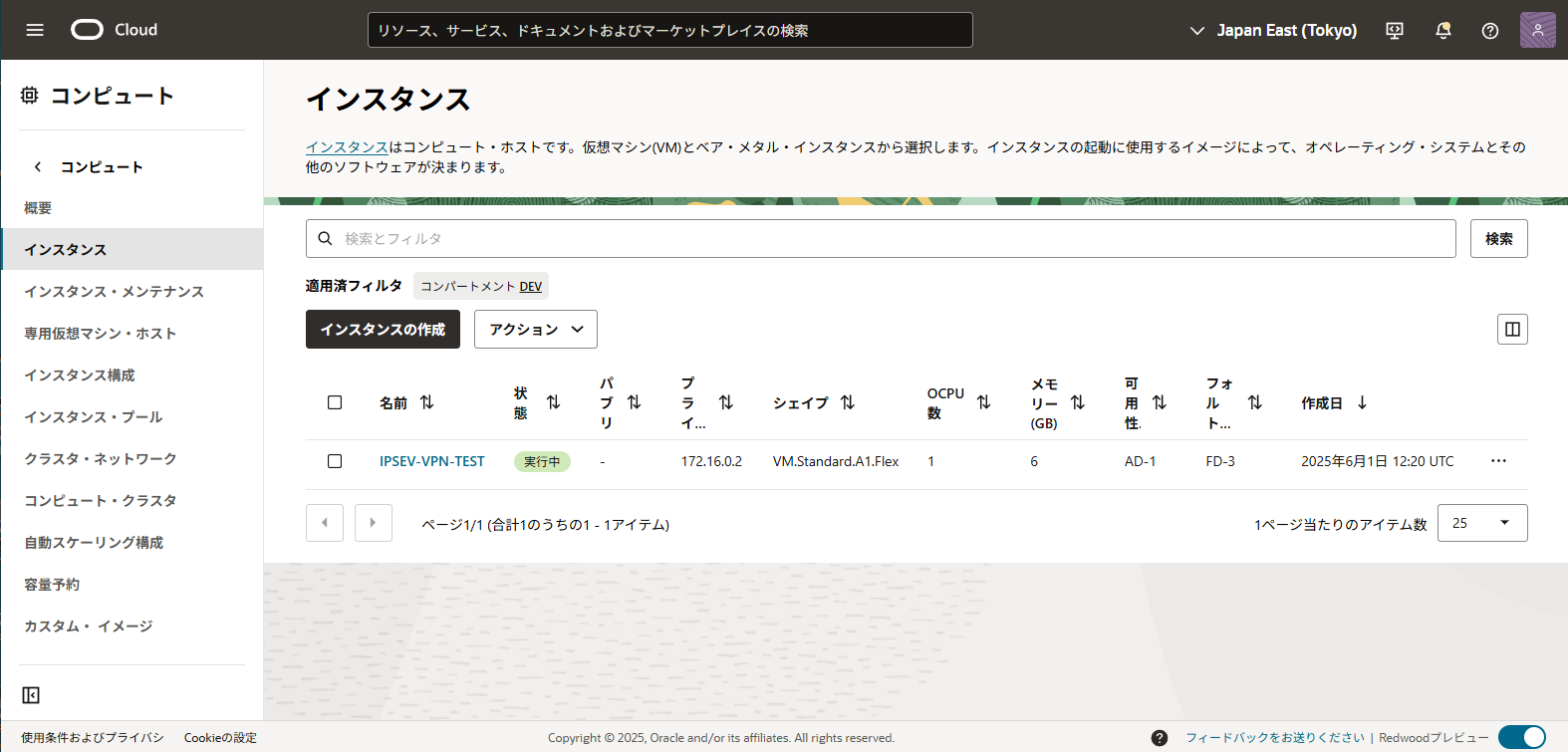The height and width of the screenshot is (752, 1568).
Task: Sort by OCPU数 column
Action: tap(984, 402)
